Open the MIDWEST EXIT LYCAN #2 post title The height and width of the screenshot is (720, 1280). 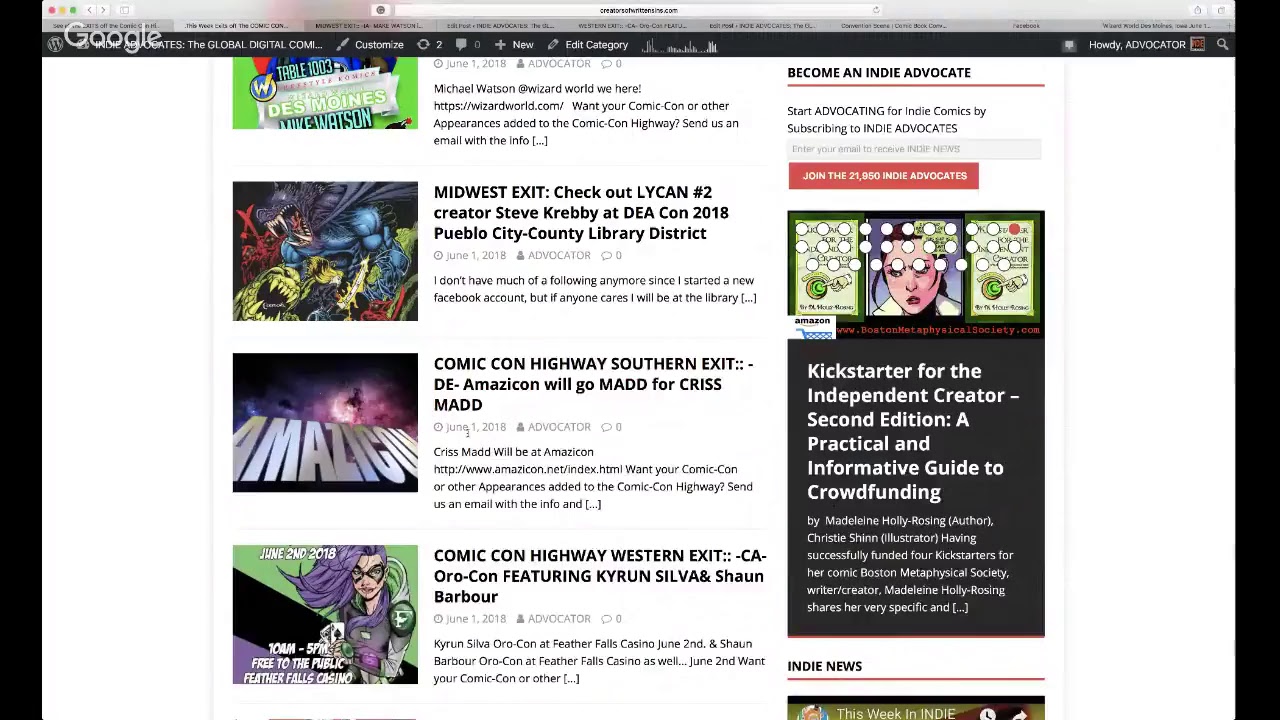[581, 213]
